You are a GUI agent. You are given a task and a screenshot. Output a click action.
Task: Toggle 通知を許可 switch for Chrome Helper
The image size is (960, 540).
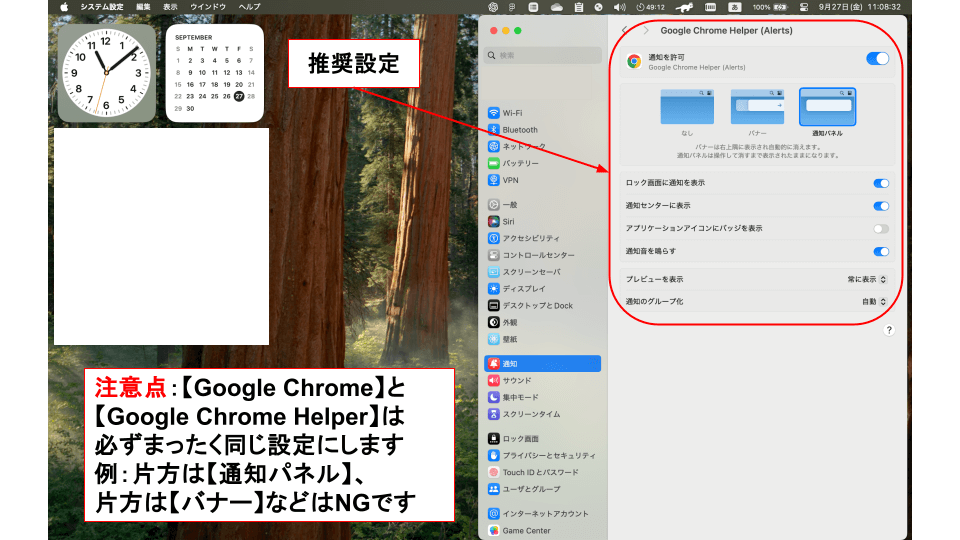click(877, 59)
